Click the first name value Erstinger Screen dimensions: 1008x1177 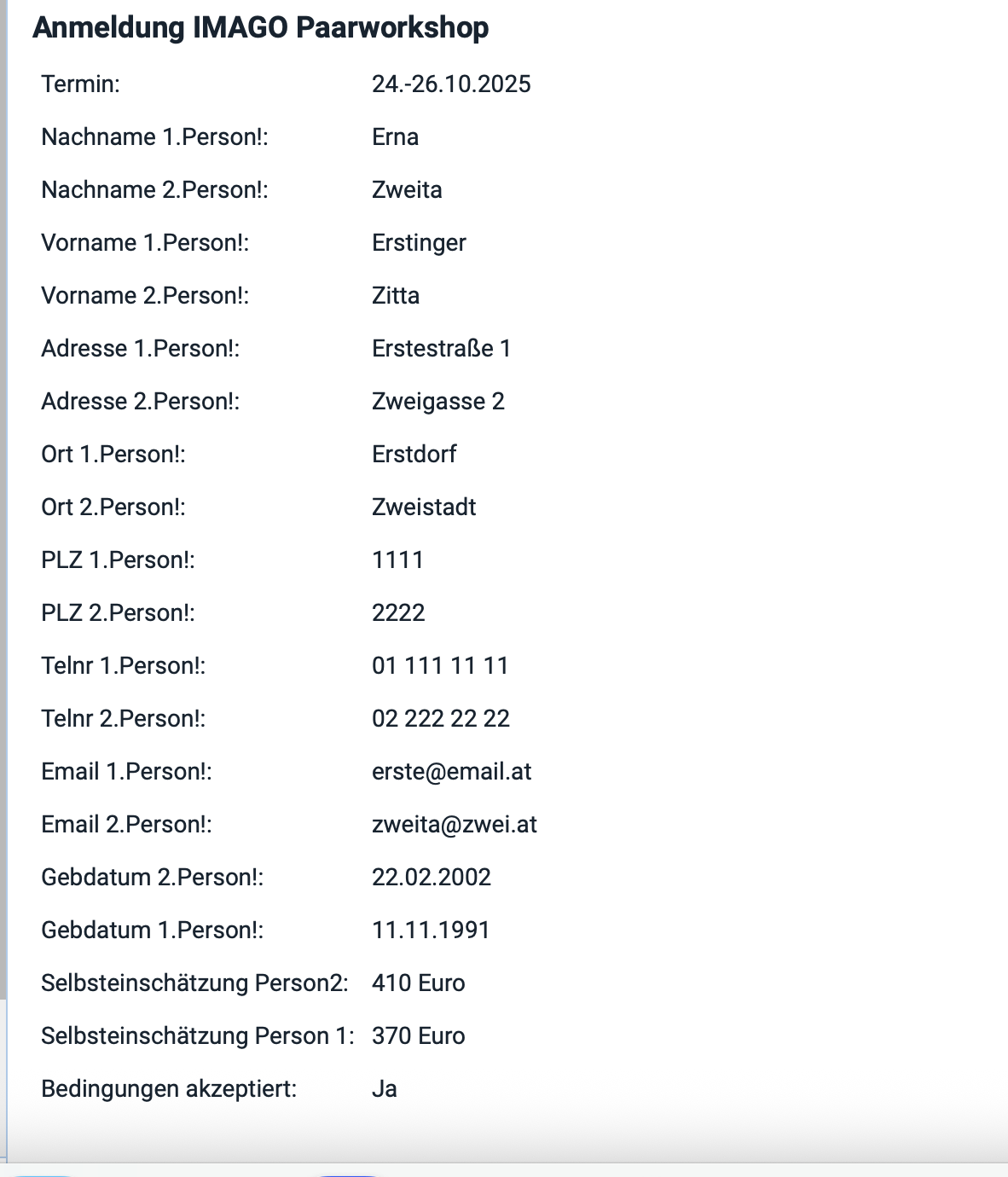coord(419,242)
